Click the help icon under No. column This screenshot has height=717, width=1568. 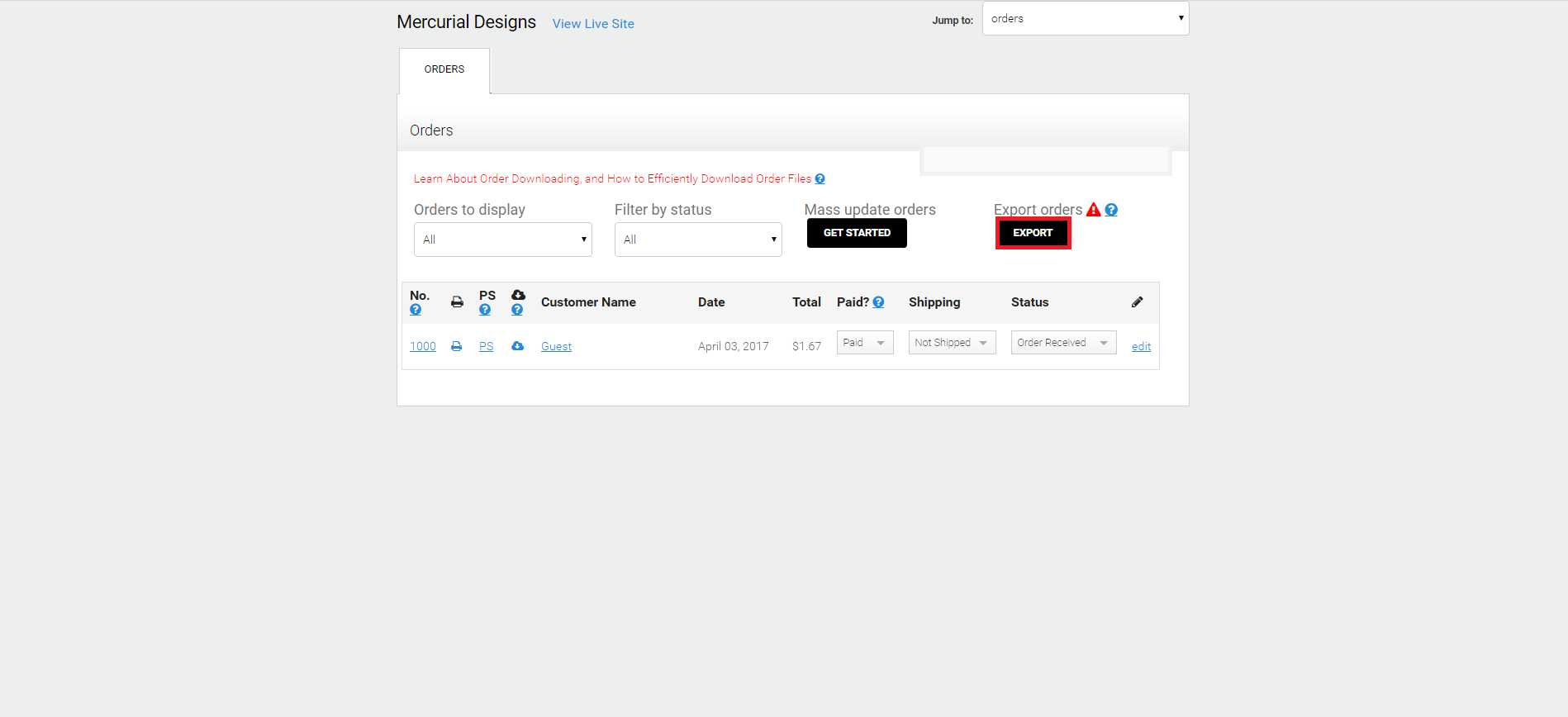(416, 310)
